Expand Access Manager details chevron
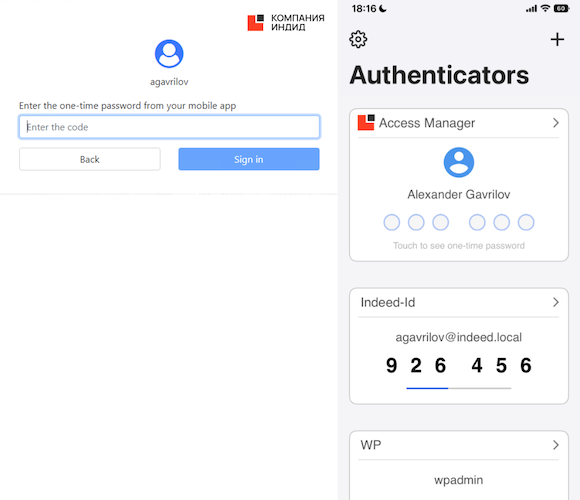Image resolution: width=580 pixels, height=500 pixels. (x=556, y=123)
